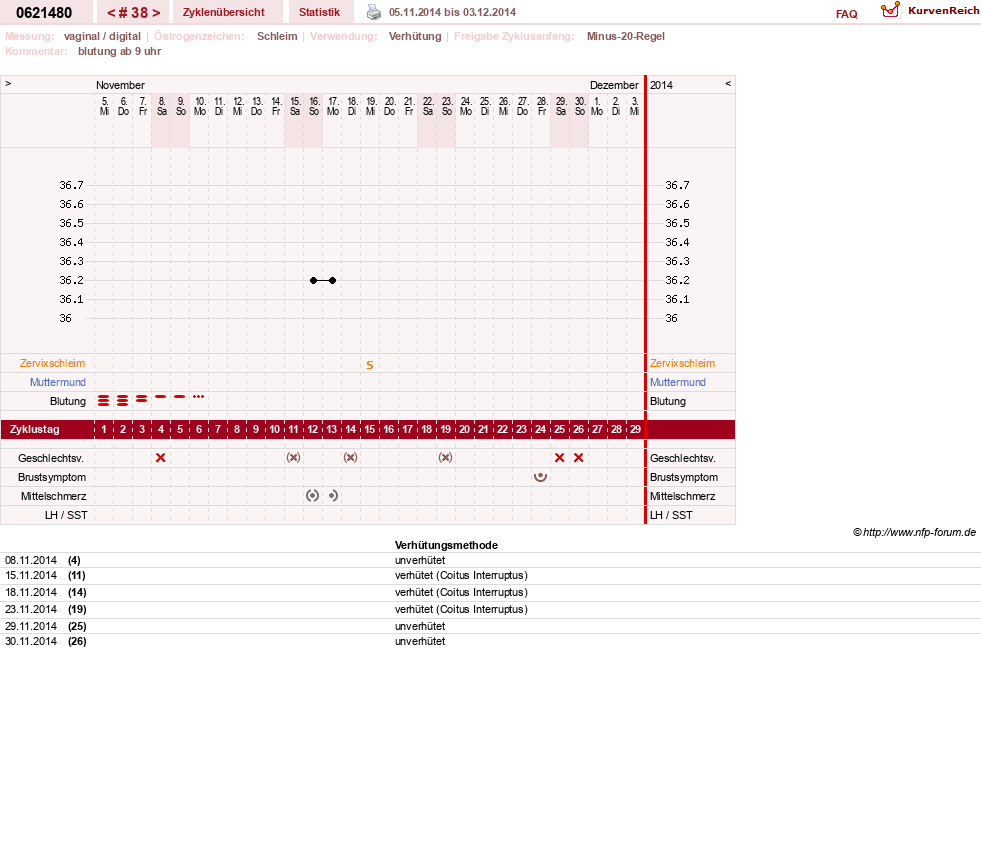Click the right-side Zervixschleim label

pyautogui.click(x=682, y=363)
